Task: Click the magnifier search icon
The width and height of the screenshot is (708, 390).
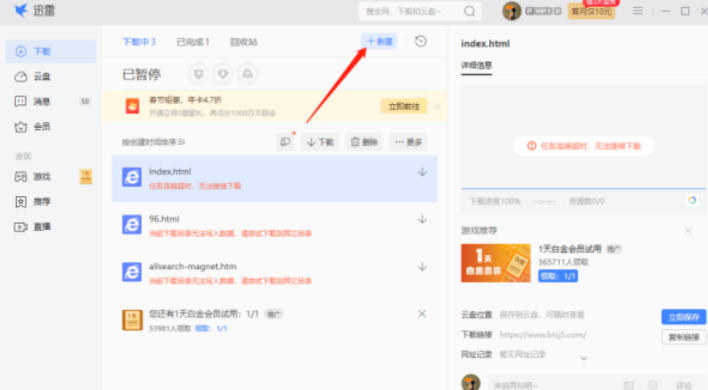Action: point(470,11)
